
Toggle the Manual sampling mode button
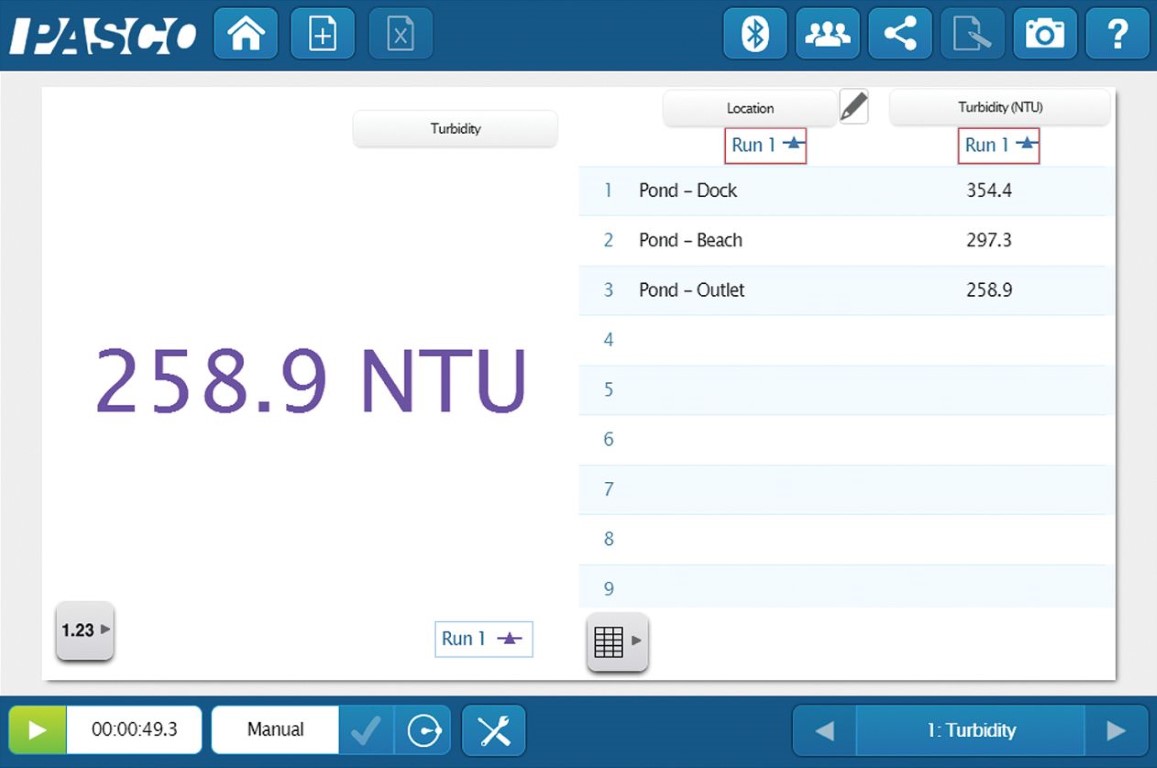point(275,730)
